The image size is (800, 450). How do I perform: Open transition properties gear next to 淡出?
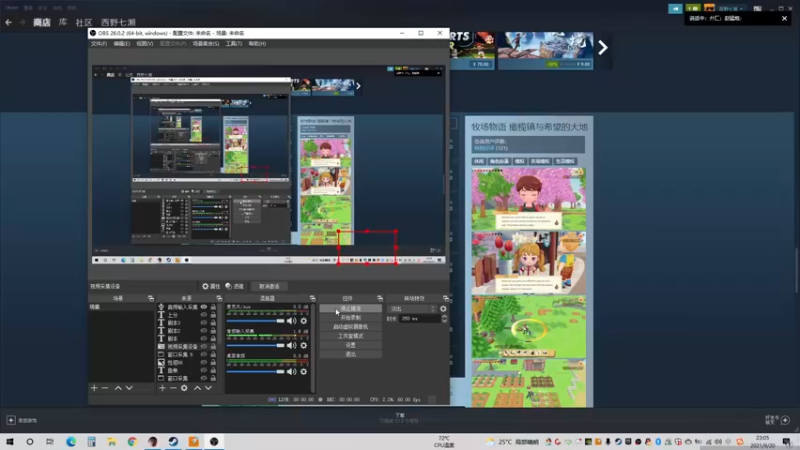click(443, 309)
